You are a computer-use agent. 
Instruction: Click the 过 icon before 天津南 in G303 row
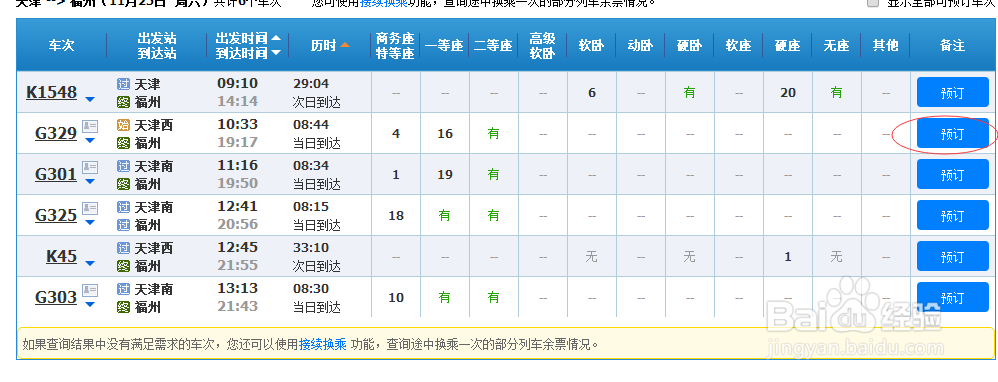(123, 289)
